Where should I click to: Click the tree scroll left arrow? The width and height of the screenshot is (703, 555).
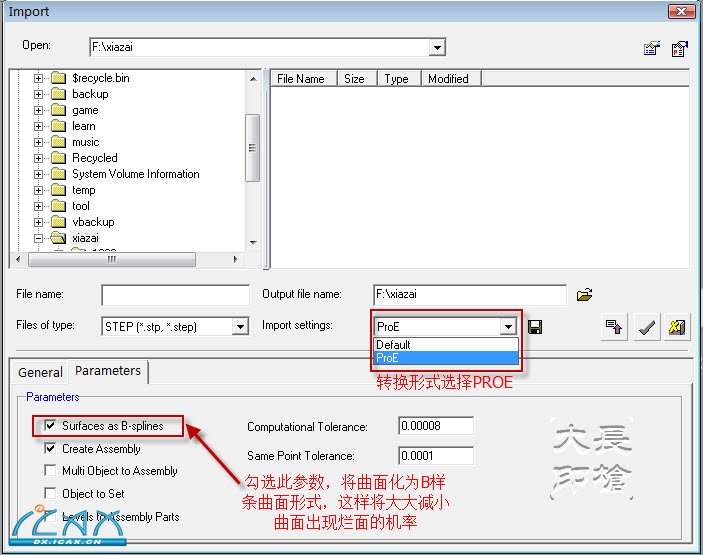pyautogui.click(x=18, y=259)
